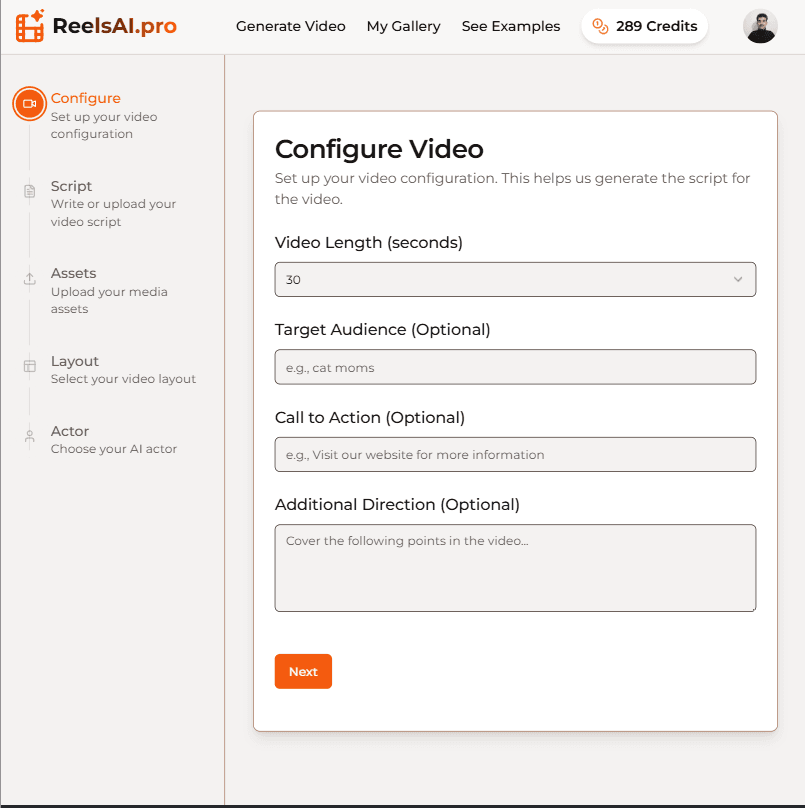Click the Next button
This screenshot has height=808, width=805.
303,671
